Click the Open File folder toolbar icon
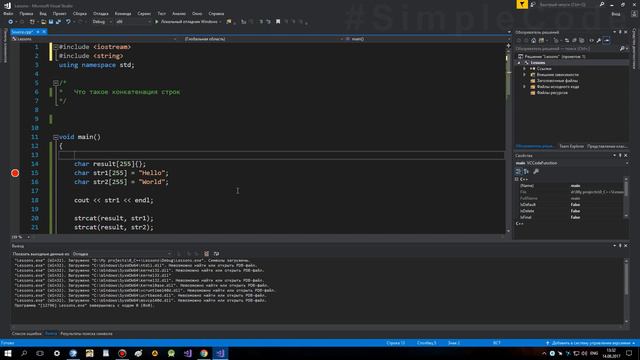 tap(43, 22)
